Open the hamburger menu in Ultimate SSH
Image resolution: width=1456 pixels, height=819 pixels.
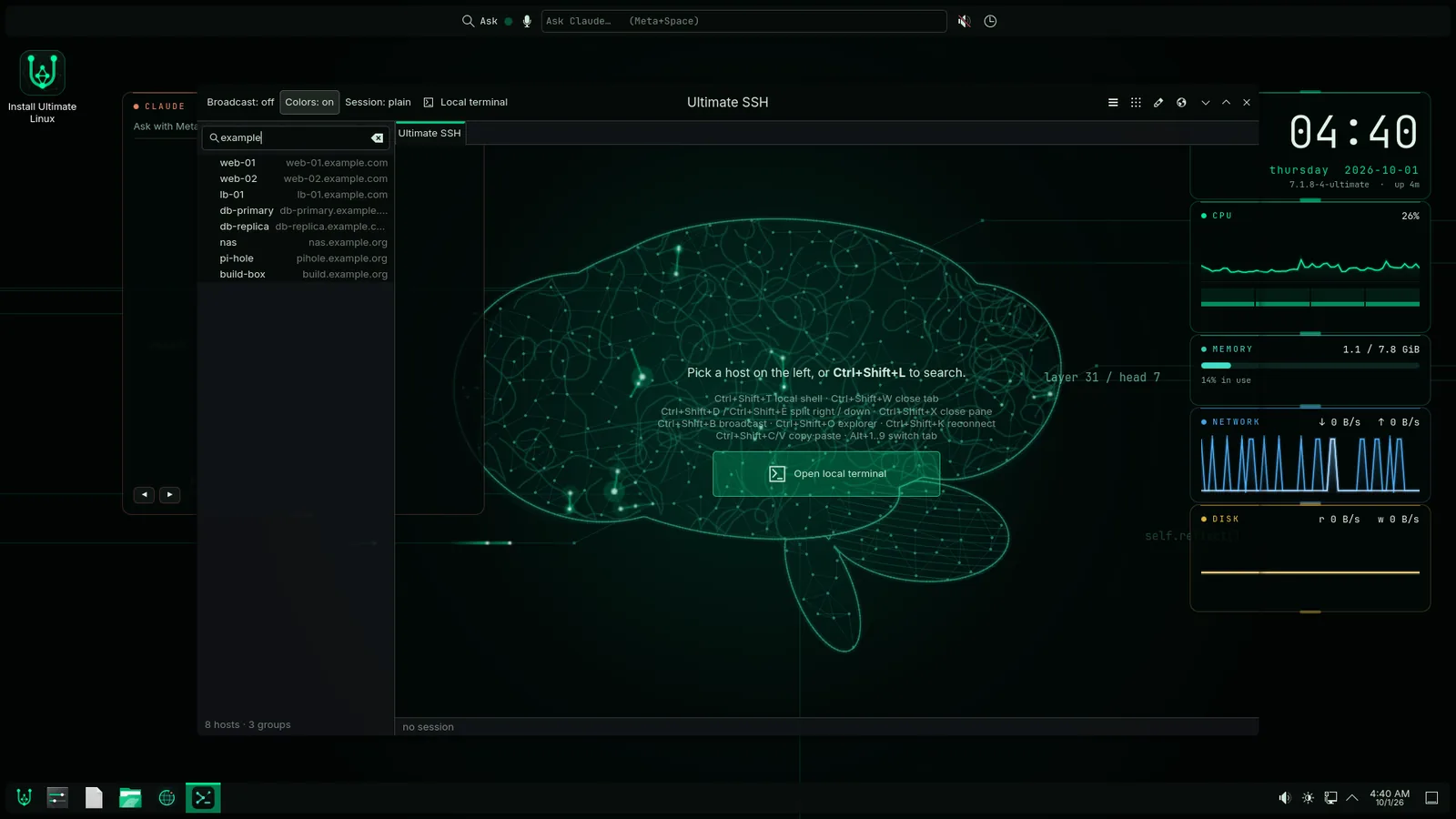click(x=1113, y=103)
